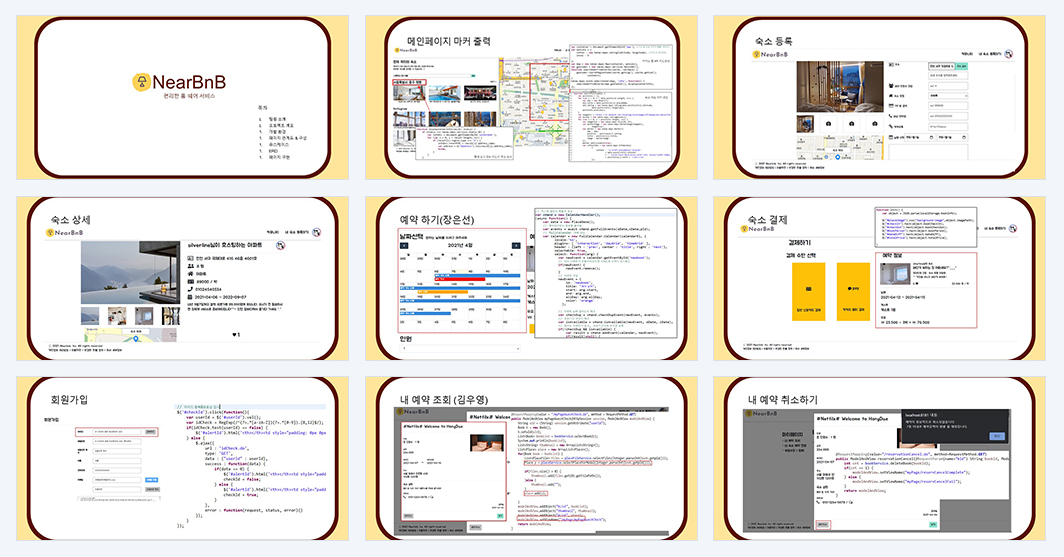Open the 인원 dropdown on 예약 하기 slide
Image resolution: width=1064 pixels, height=557 pixels.
coord(460,349)
